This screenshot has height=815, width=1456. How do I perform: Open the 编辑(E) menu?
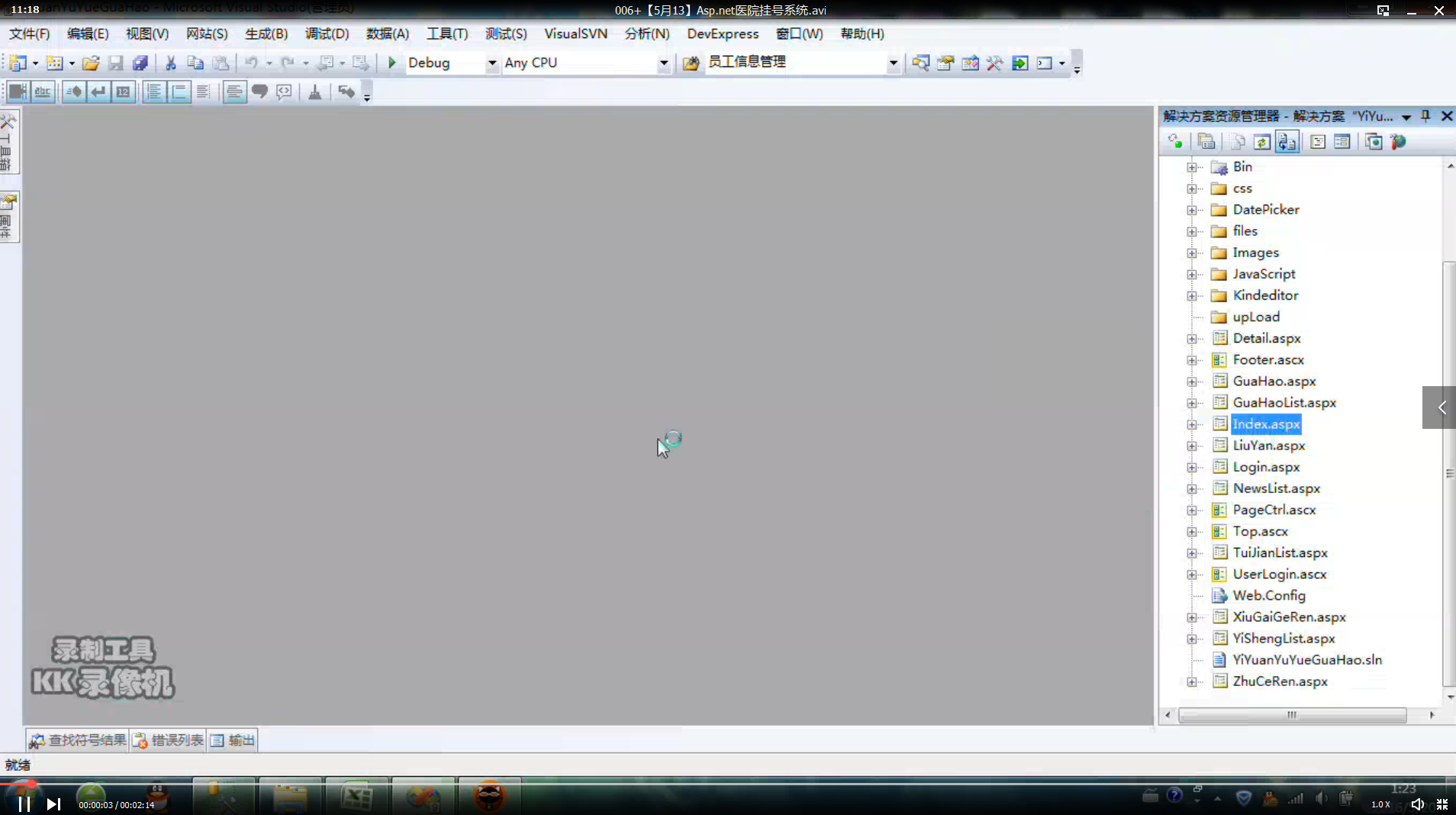88,34
